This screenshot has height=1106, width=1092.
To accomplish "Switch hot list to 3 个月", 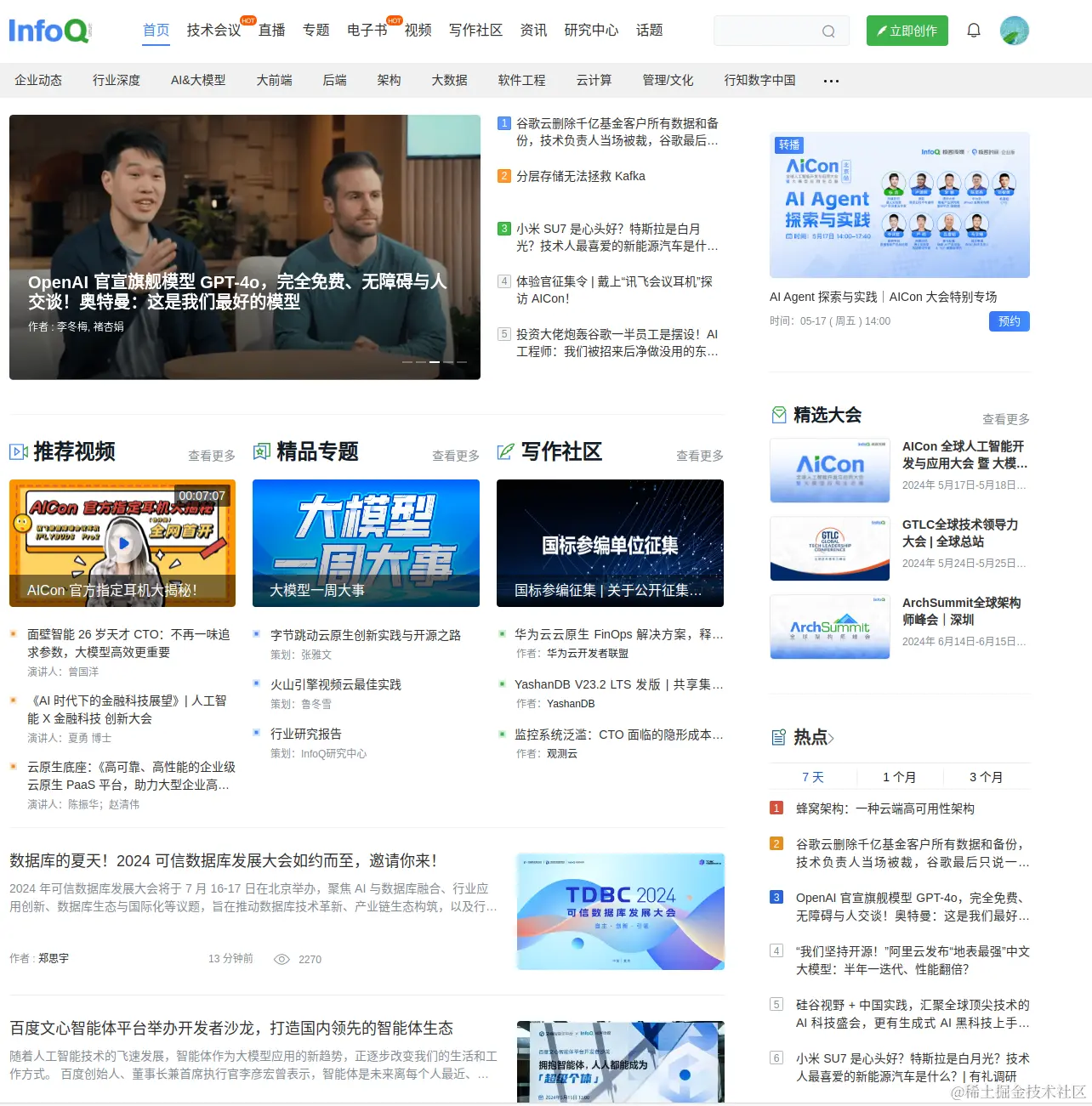I will (x=987, y=777).
